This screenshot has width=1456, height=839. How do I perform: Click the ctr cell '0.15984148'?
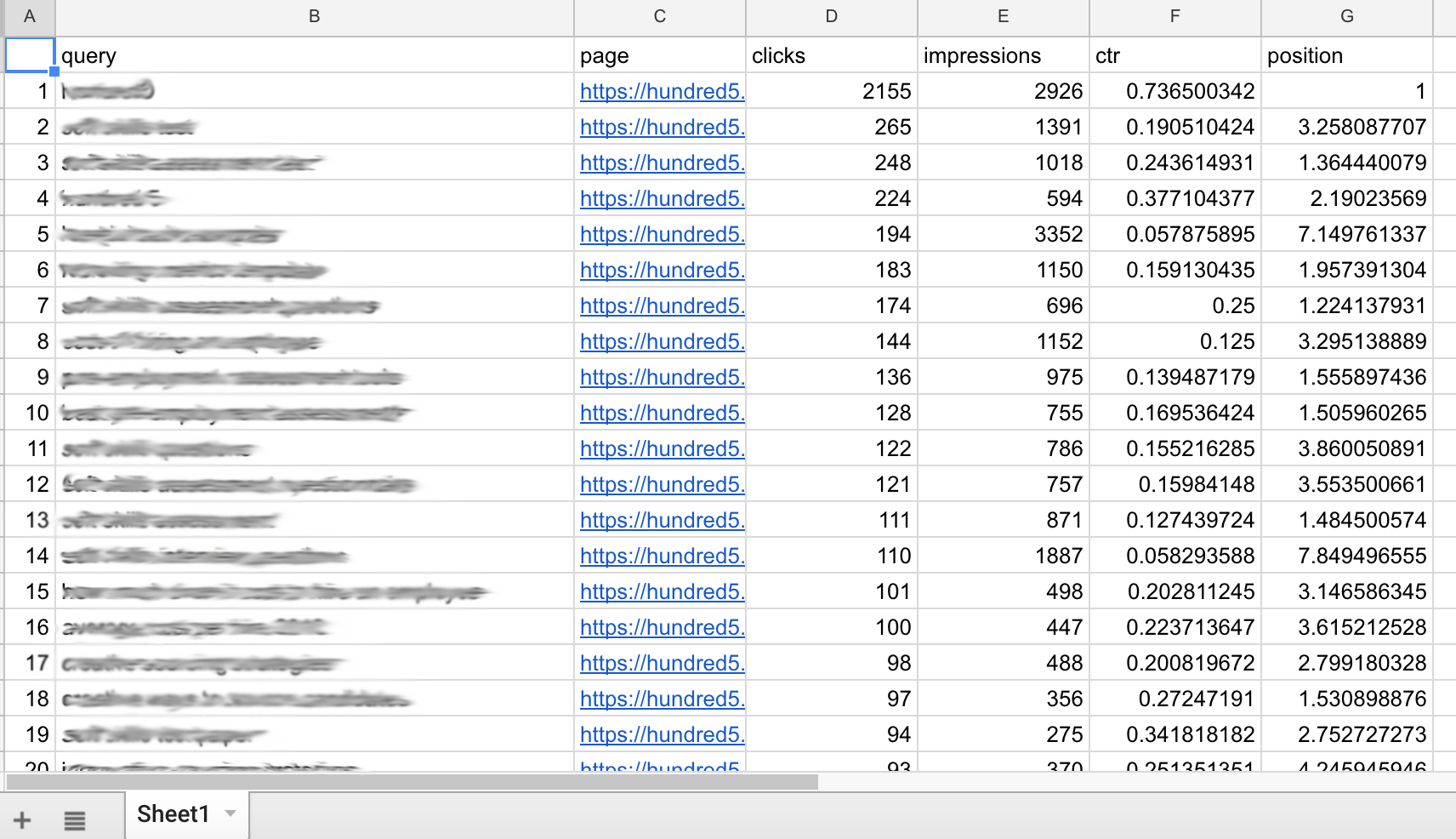(1175, 484)
